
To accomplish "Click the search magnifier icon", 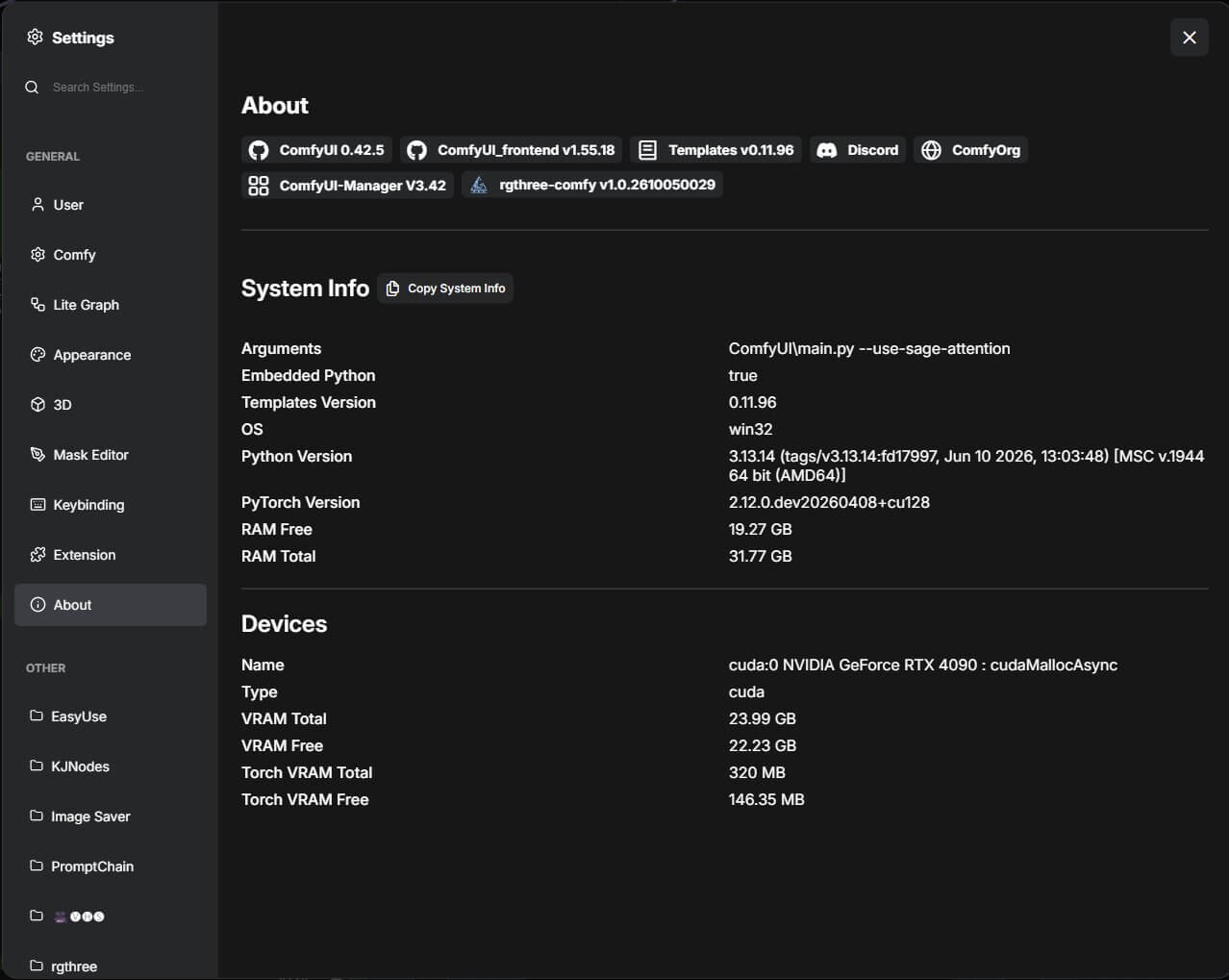I will point(32,87).
